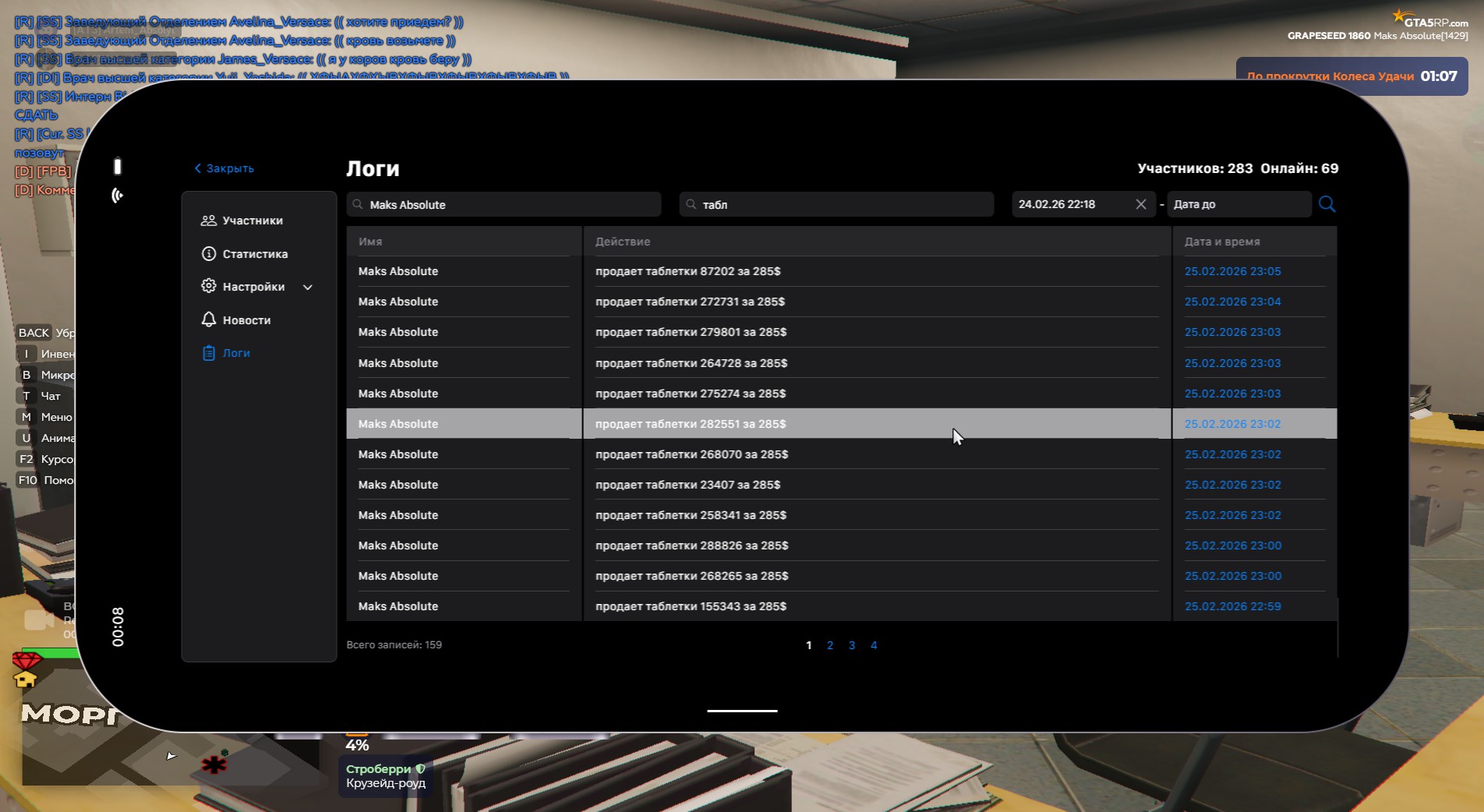Click the action filter field containing табл
This screenshot has height=812, width=1484.
coord(836,204)
